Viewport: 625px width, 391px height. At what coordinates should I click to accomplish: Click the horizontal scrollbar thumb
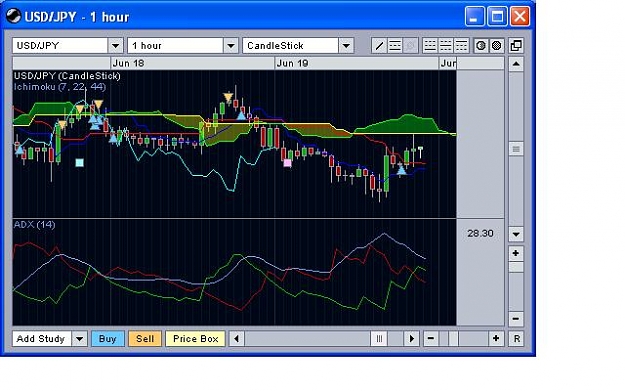coord(379,339)
